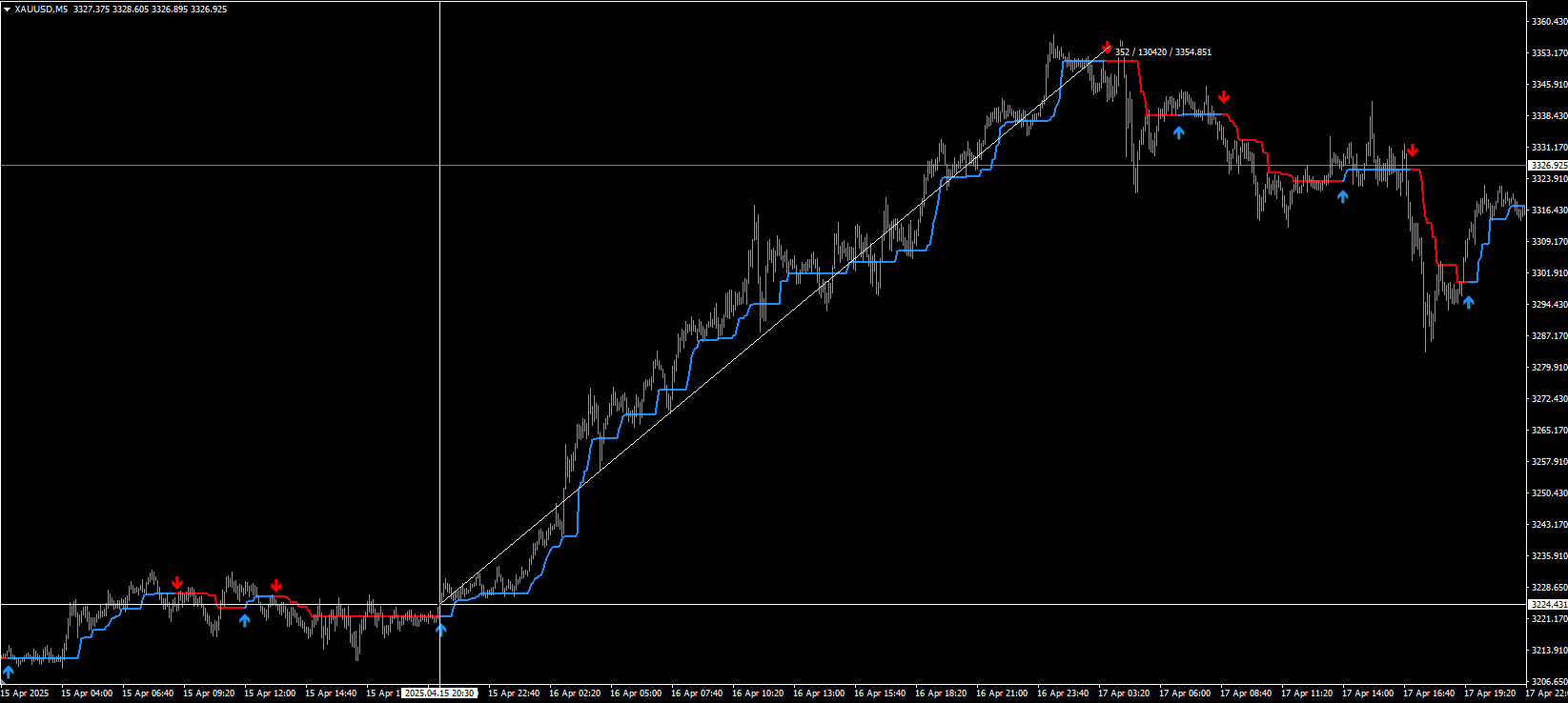Click time scale label 17 Apr 19:20
The image size is (1568, 703).
(1490, 693)
